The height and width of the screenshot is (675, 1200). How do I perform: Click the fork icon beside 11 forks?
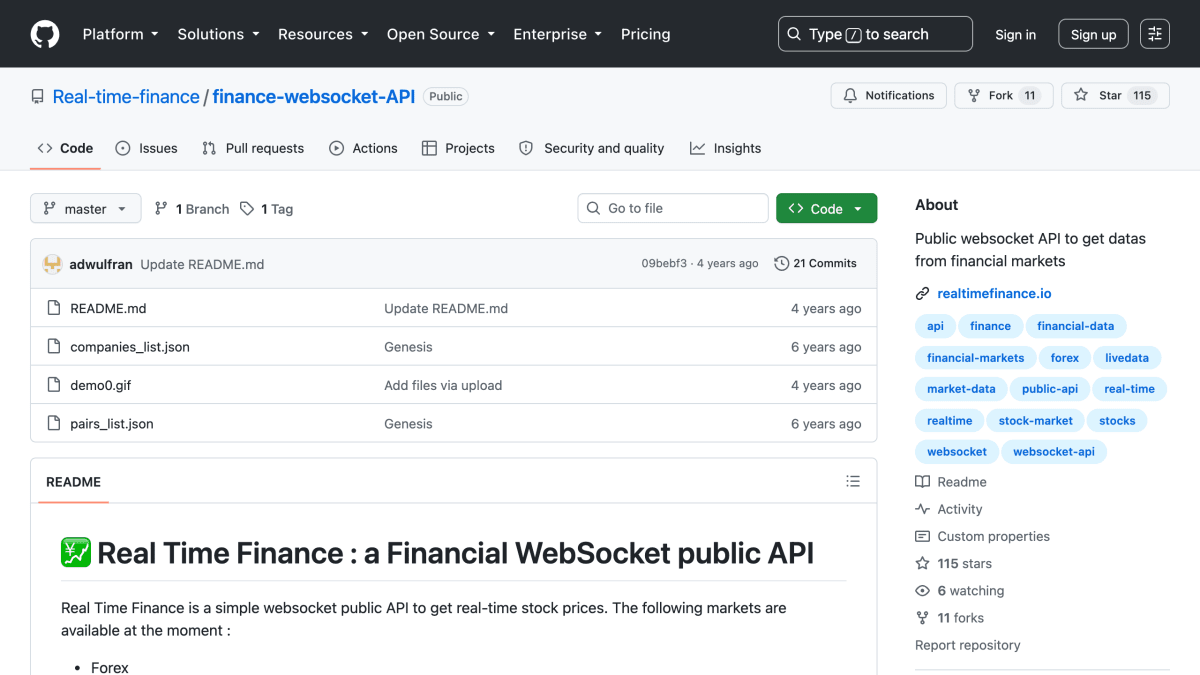click(923, 618)
